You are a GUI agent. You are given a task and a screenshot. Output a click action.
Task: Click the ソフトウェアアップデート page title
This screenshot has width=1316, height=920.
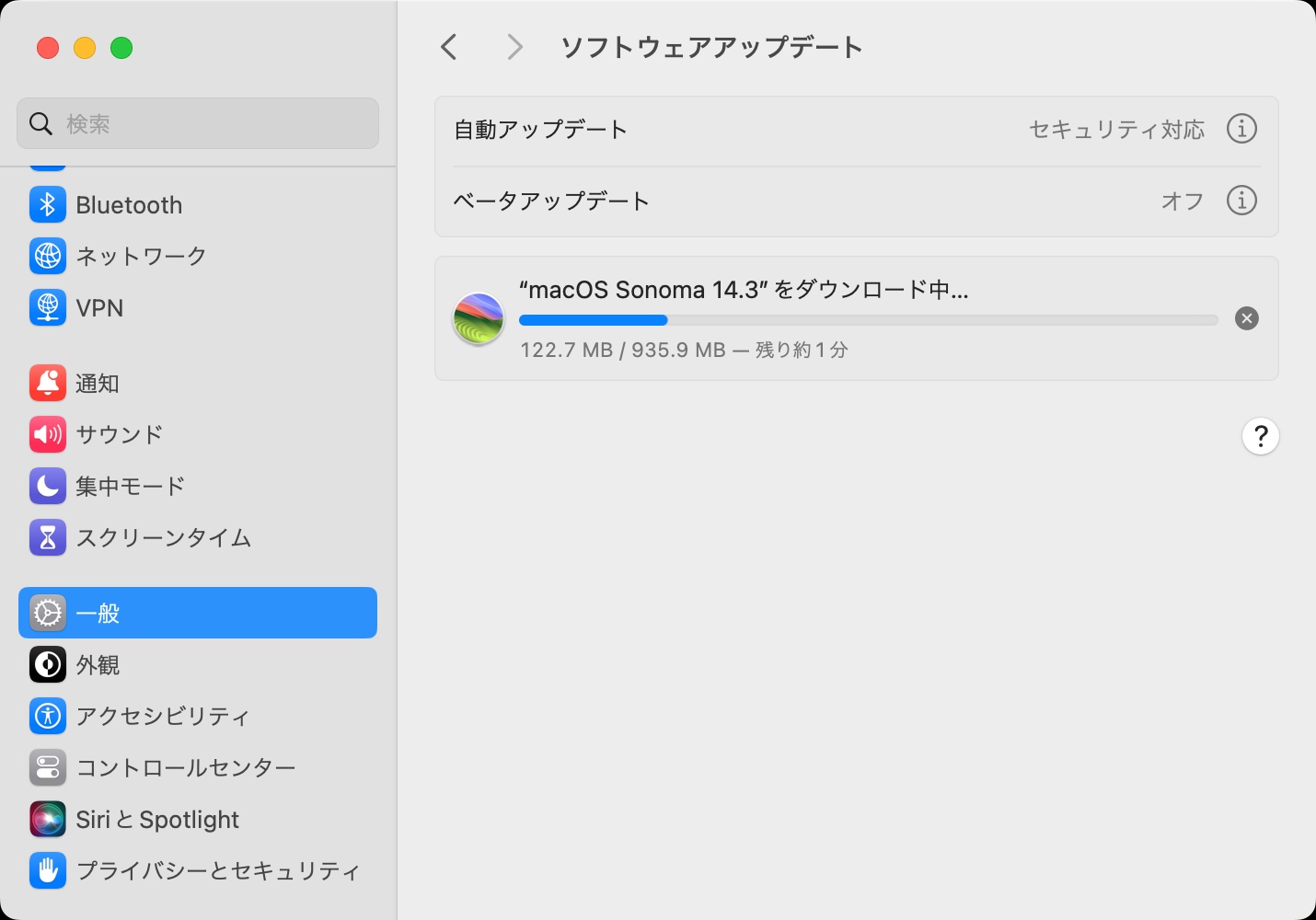pyautogui.click(x=711, y=47)
